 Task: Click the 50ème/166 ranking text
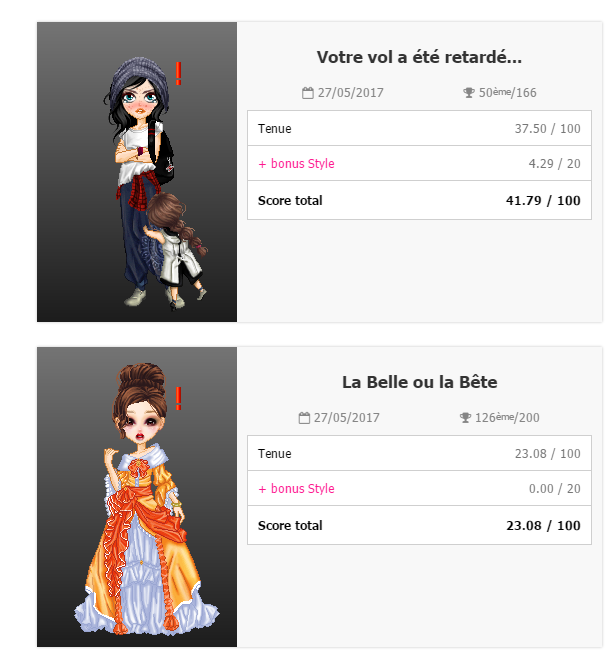click(507, 92)
